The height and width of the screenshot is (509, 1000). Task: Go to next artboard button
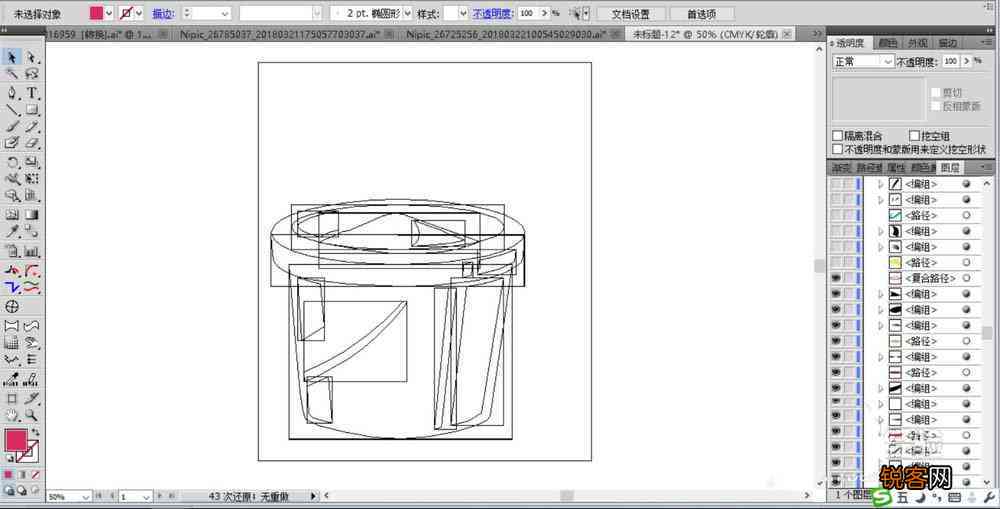pos(159,496)
